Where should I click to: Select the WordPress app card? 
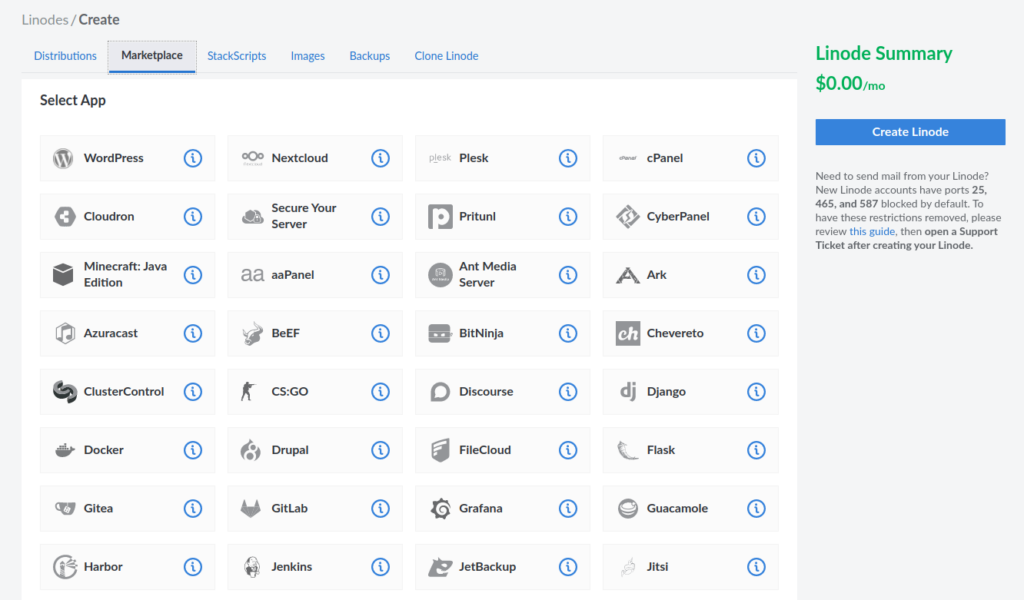click(x=127, y=158)
